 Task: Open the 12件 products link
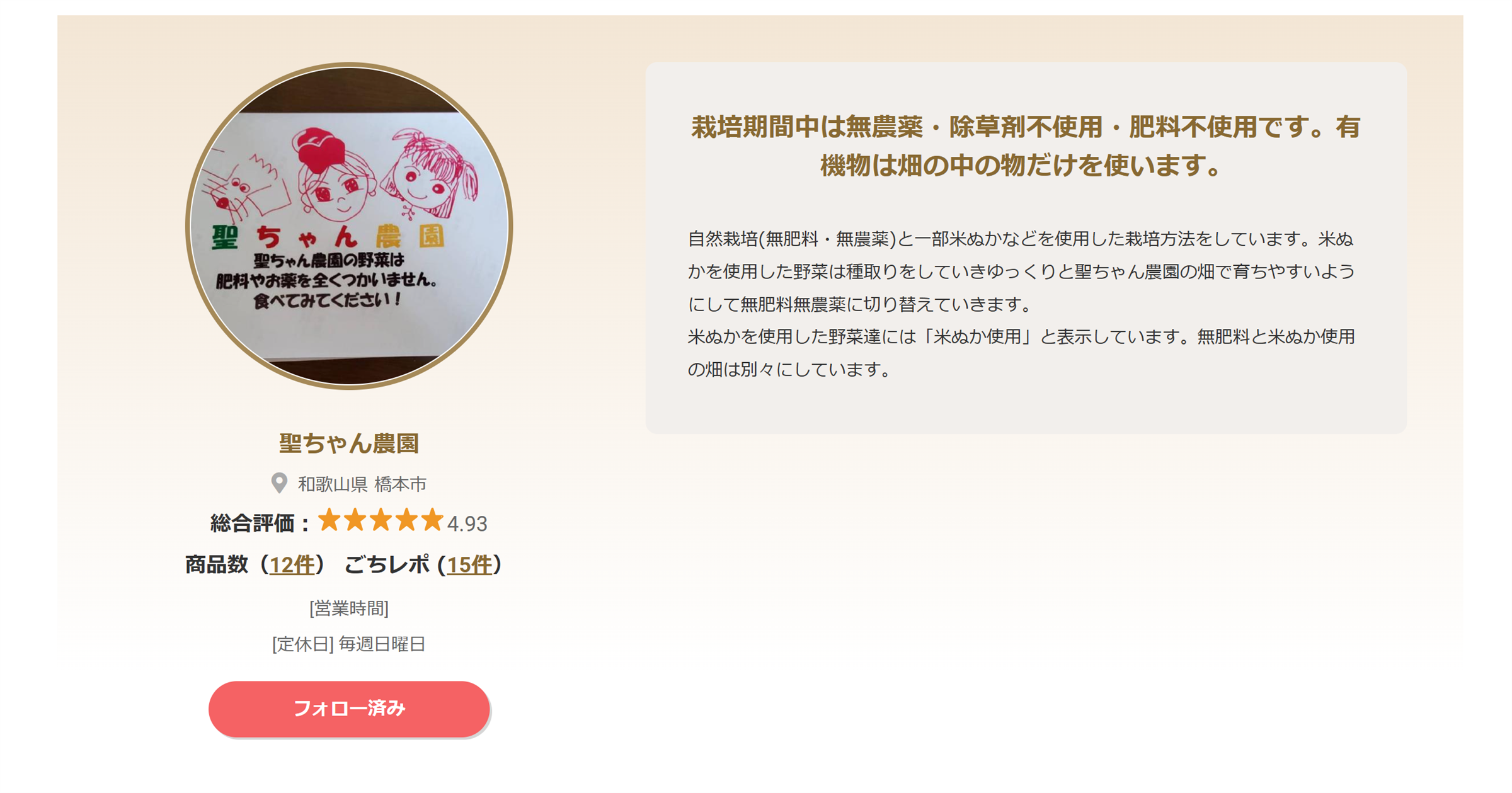click(292, 564)
